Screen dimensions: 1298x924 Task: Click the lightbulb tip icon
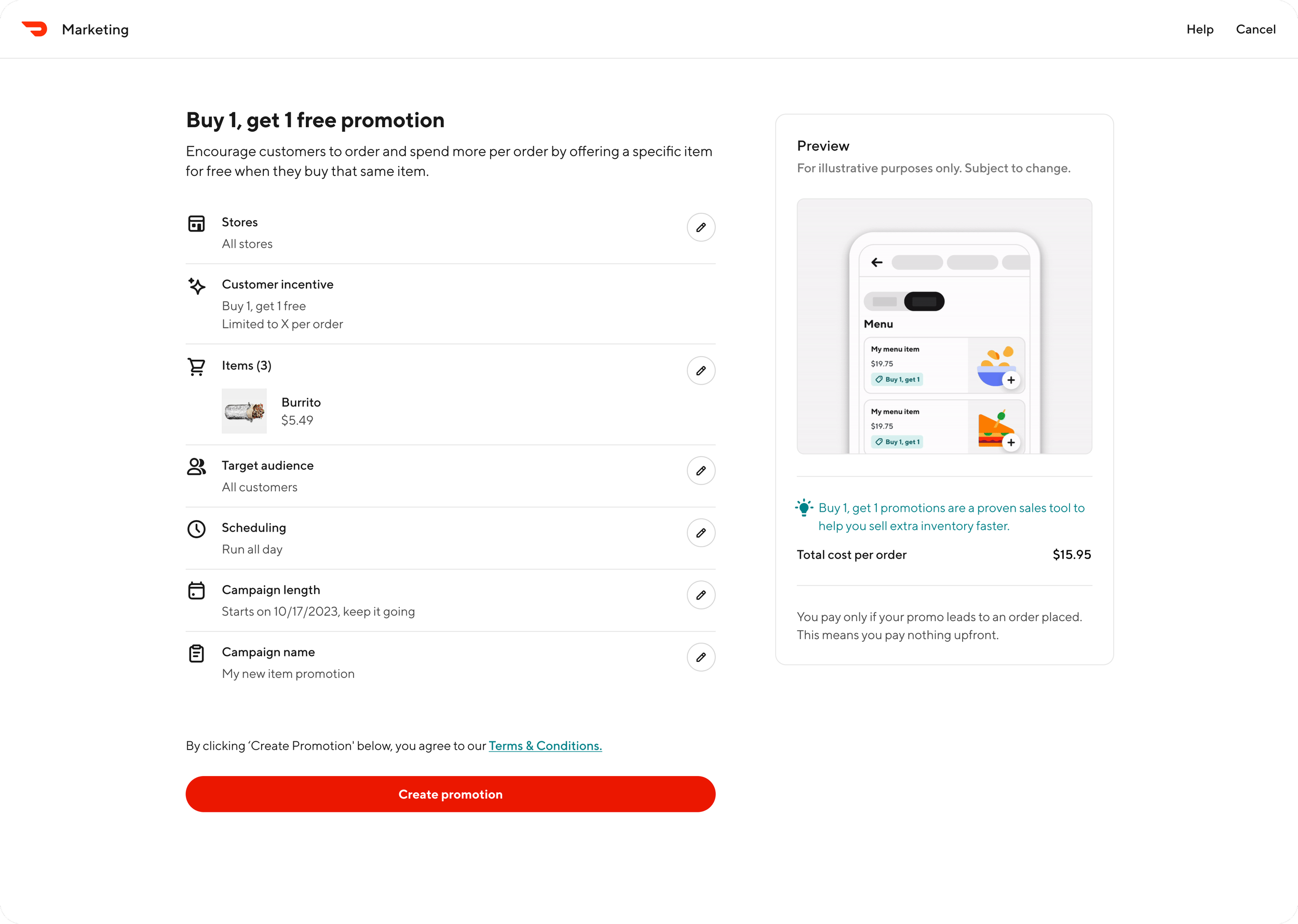804,508
